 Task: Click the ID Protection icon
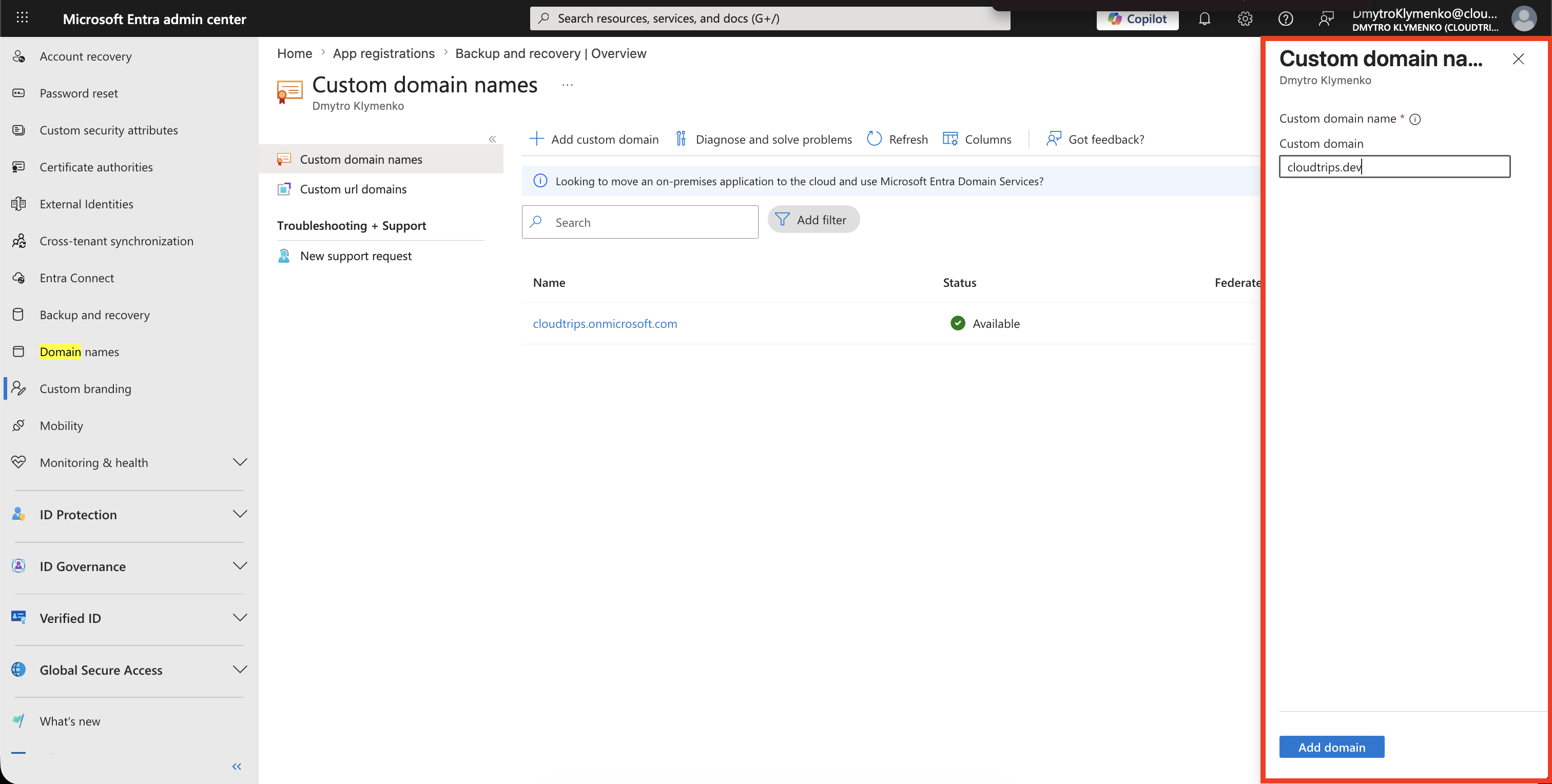pos(18,514)
